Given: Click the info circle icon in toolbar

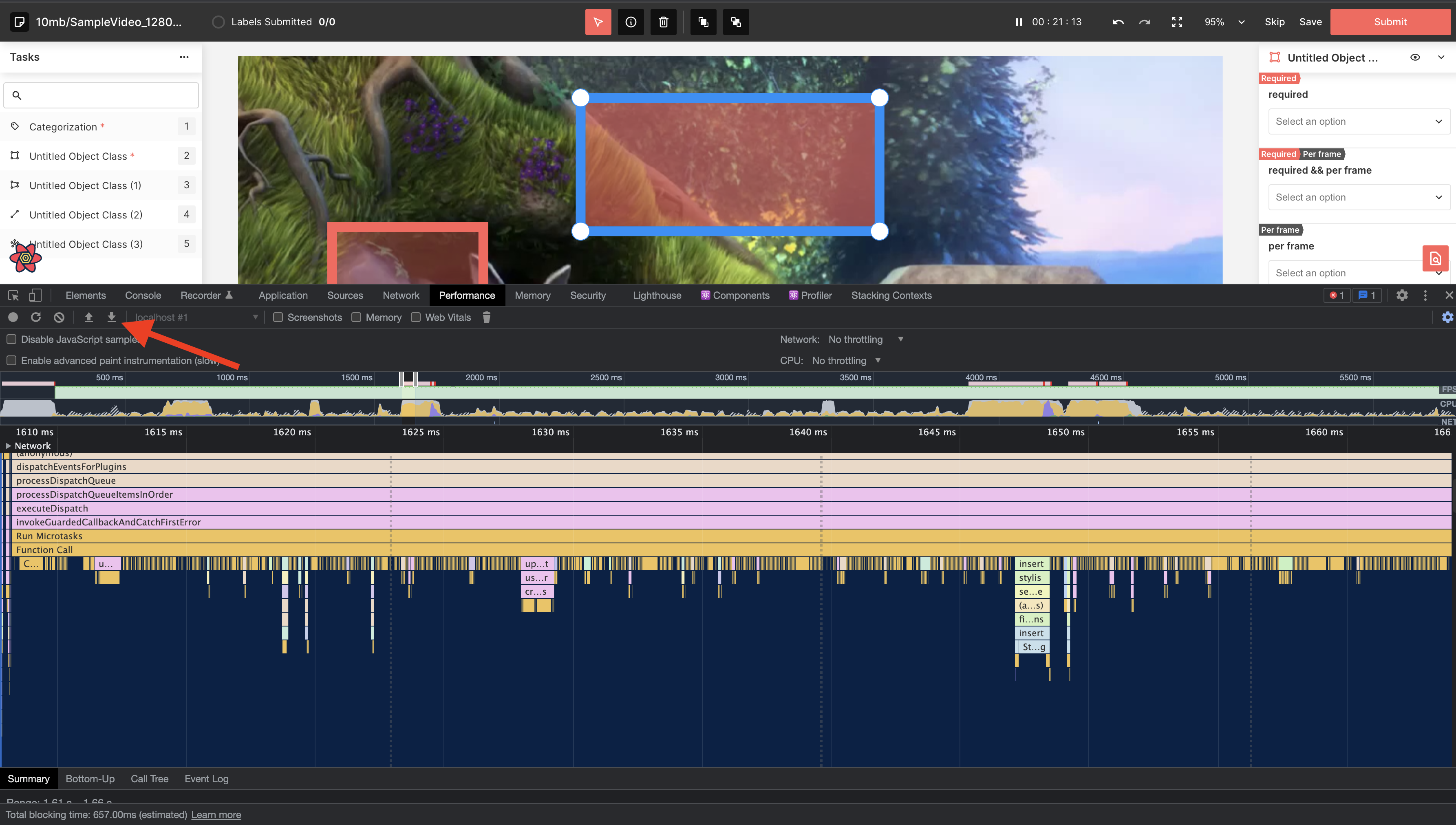Looking at the screenshot, I should point(631,22).
